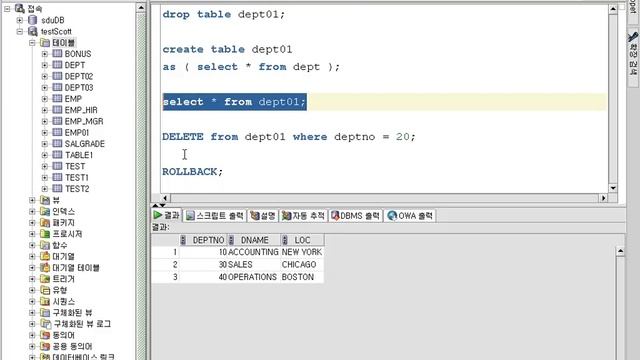Switch to the OWA 출력 tab

(x=410, y=216)
